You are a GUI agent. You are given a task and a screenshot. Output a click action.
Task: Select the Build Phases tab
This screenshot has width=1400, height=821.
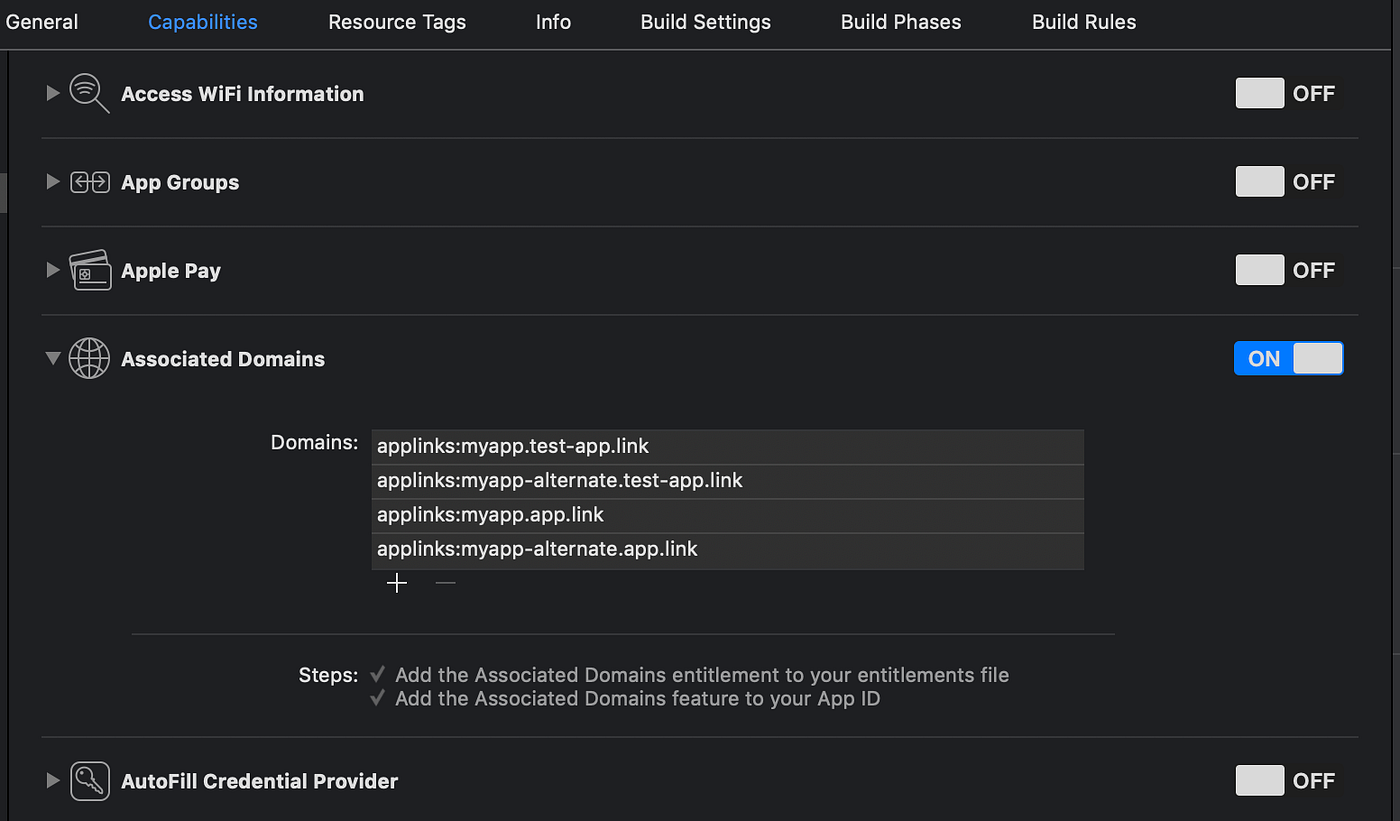(x=899, y=21)
